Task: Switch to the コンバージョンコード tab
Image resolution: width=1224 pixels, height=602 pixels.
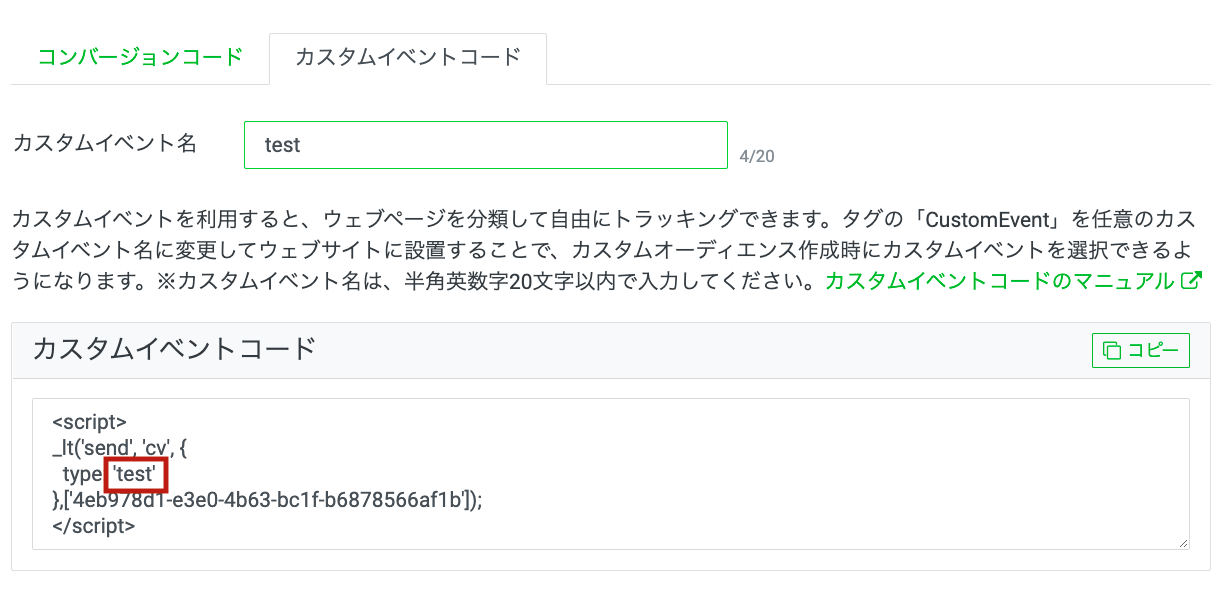Action: click(x=140, y=57)
